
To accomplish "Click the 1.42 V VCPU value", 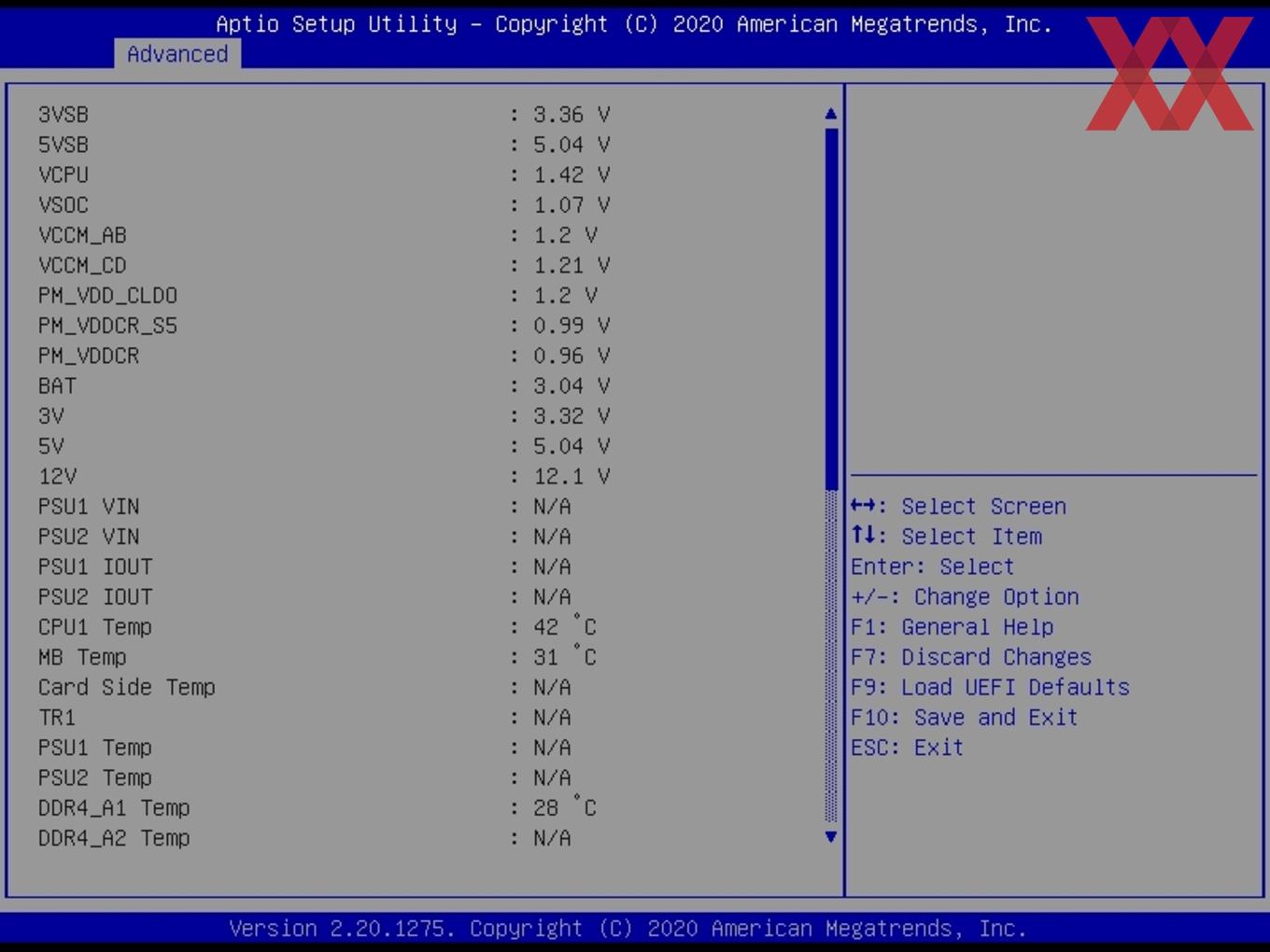I will coord(571,175).
